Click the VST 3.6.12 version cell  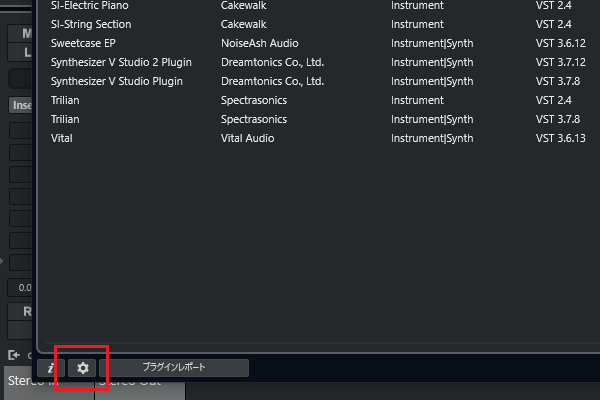click(561, 43)
